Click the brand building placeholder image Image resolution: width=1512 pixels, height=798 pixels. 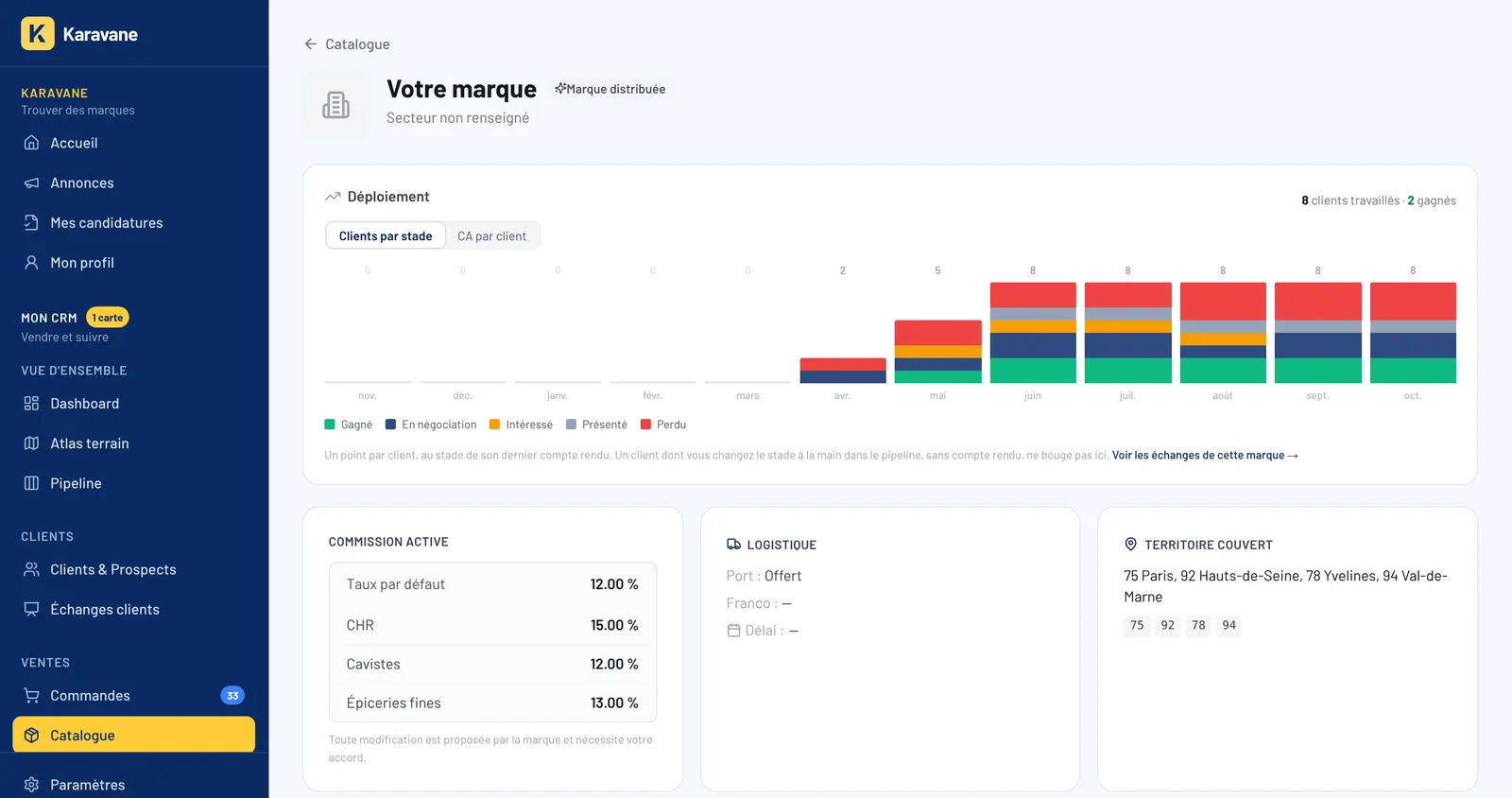click(x=335, y=105)
